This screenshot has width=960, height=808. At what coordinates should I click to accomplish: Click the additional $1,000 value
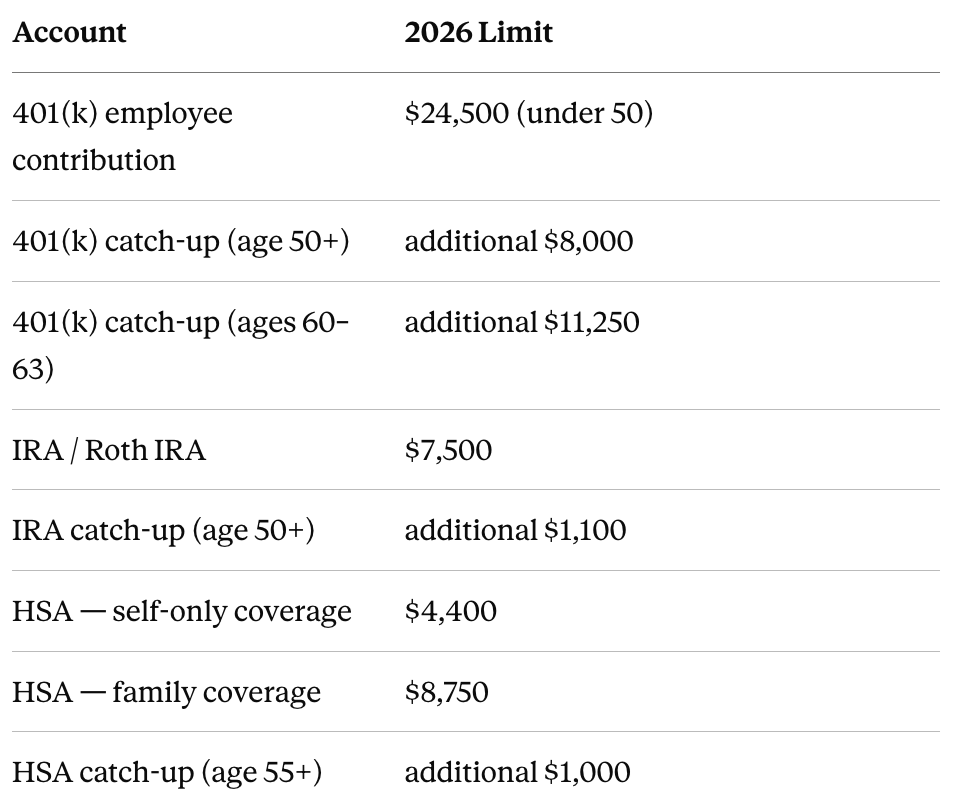517,772
